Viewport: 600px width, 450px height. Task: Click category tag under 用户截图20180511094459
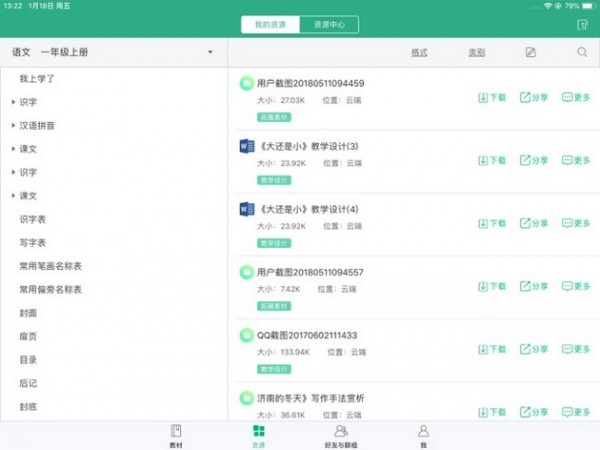tap(274, 117)
